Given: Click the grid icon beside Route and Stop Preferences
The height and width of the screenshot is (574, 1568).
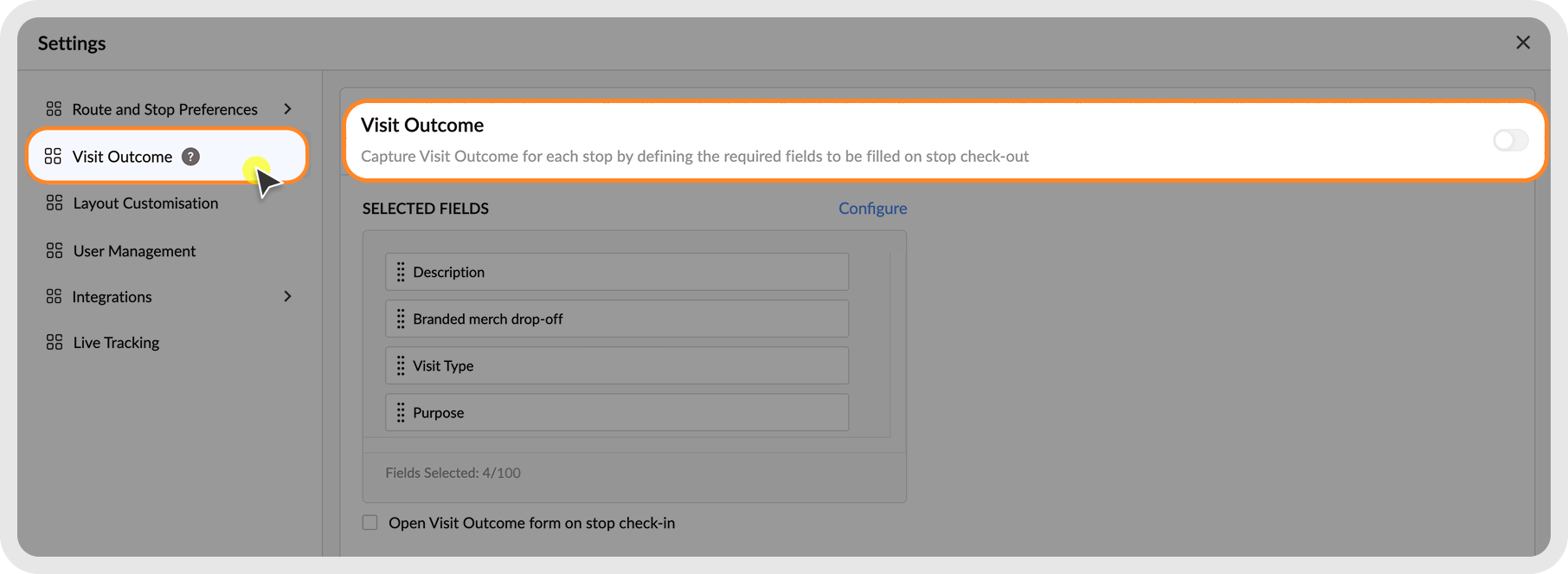Looking at the screenshot, I should 54,109.
